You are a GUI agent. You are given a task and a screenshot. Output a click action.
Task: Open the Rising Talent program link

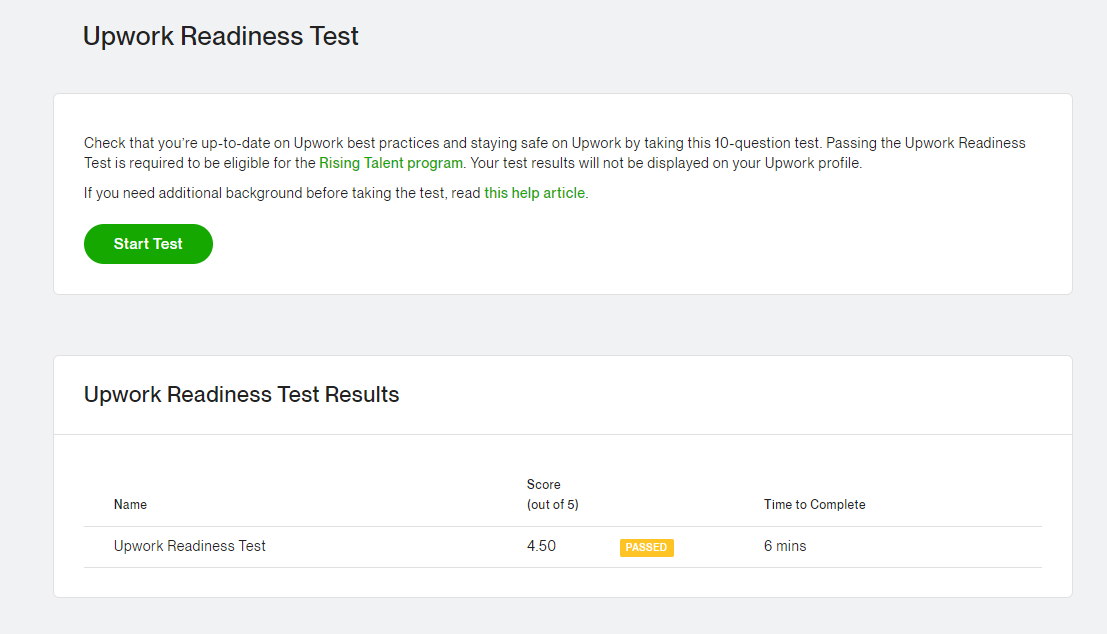[x=391, y=163]
